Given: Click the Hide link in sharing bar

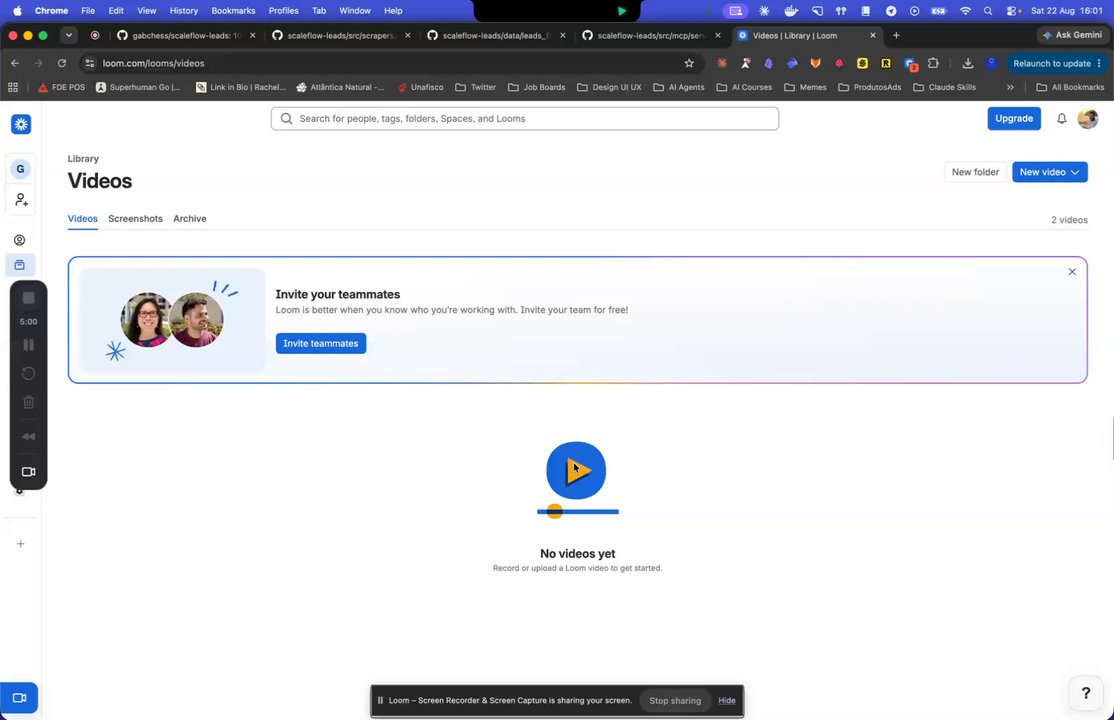Looking at the screenshot, I should pos(727,701).
